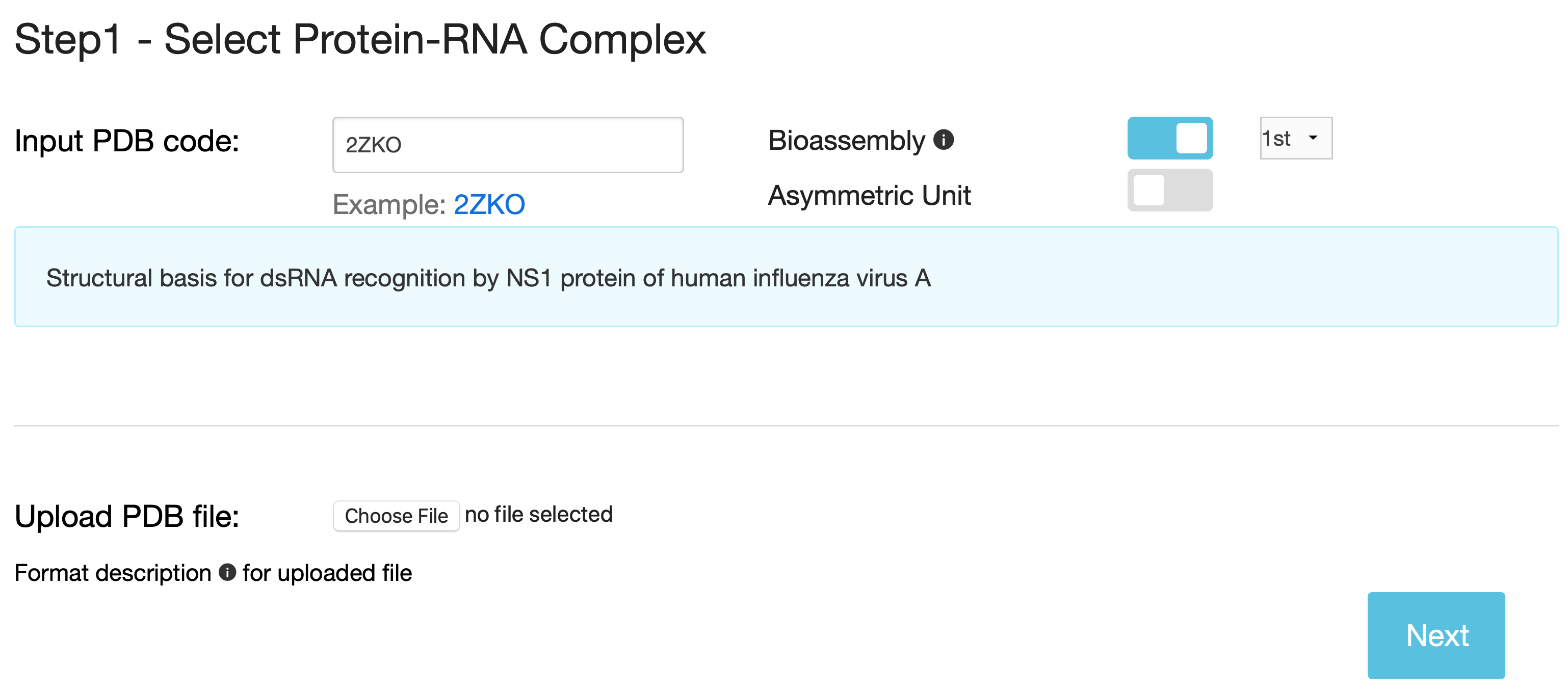Click the "for uploaded file" text

point(327,573)
